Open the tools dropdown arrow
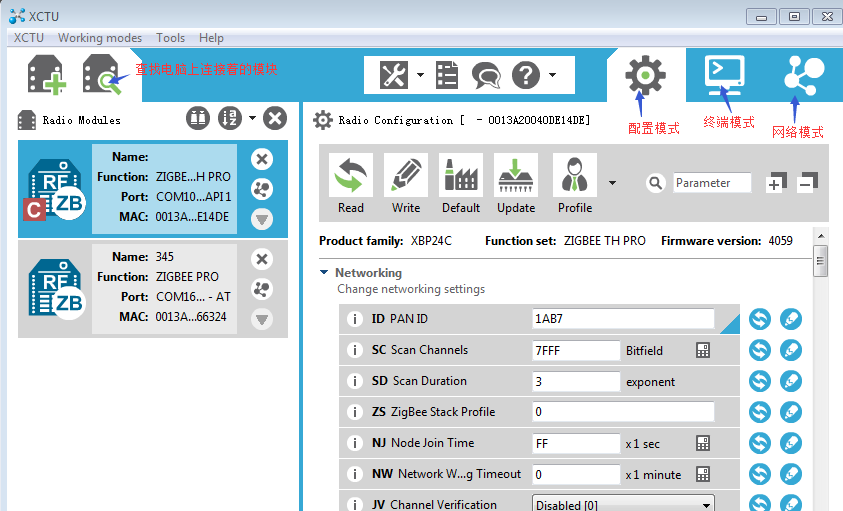Viewport: 843px width, 511px height. (420, 75)
